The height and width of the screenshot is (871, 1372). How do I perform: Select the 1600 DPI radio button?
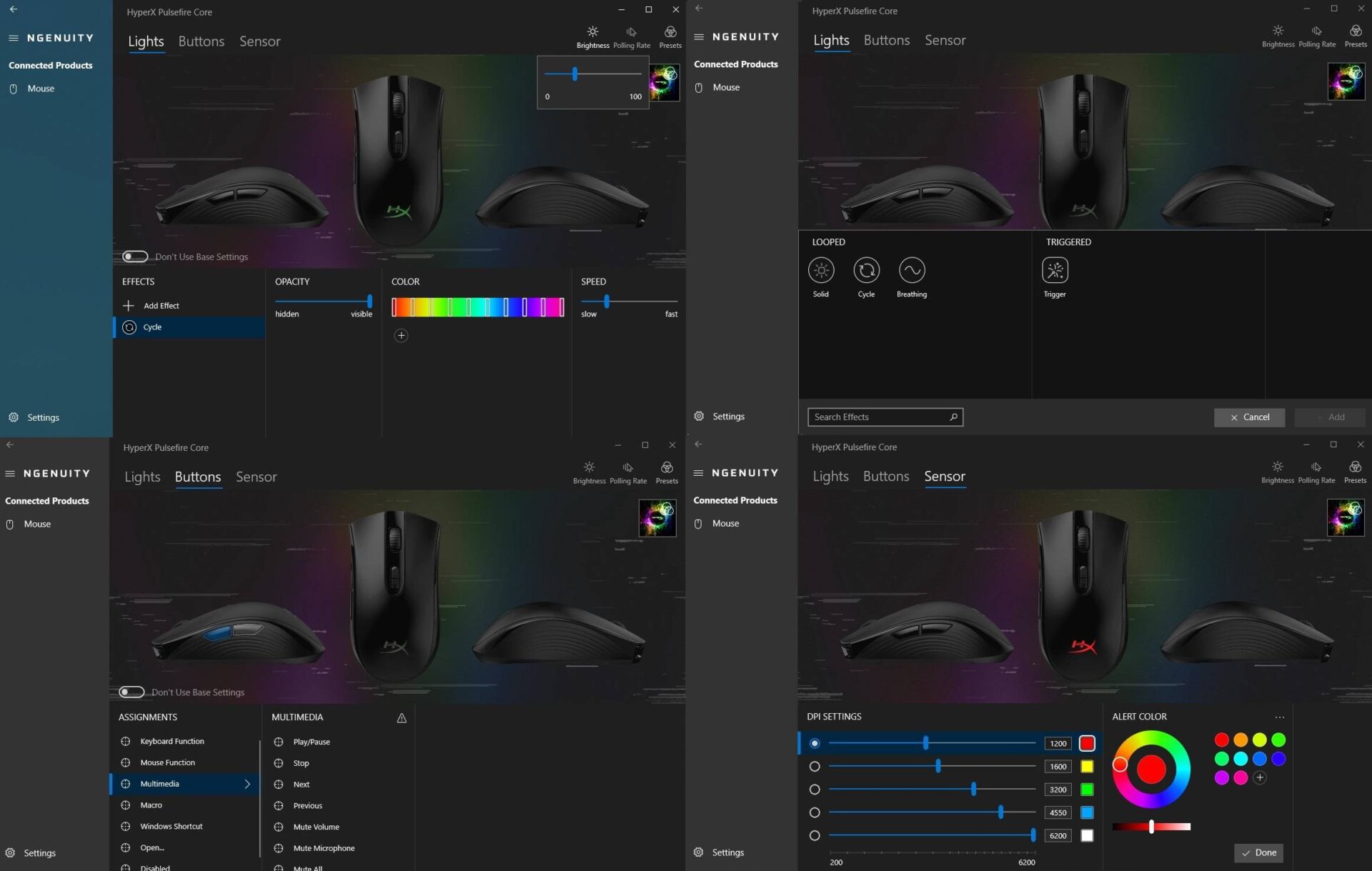814,766
